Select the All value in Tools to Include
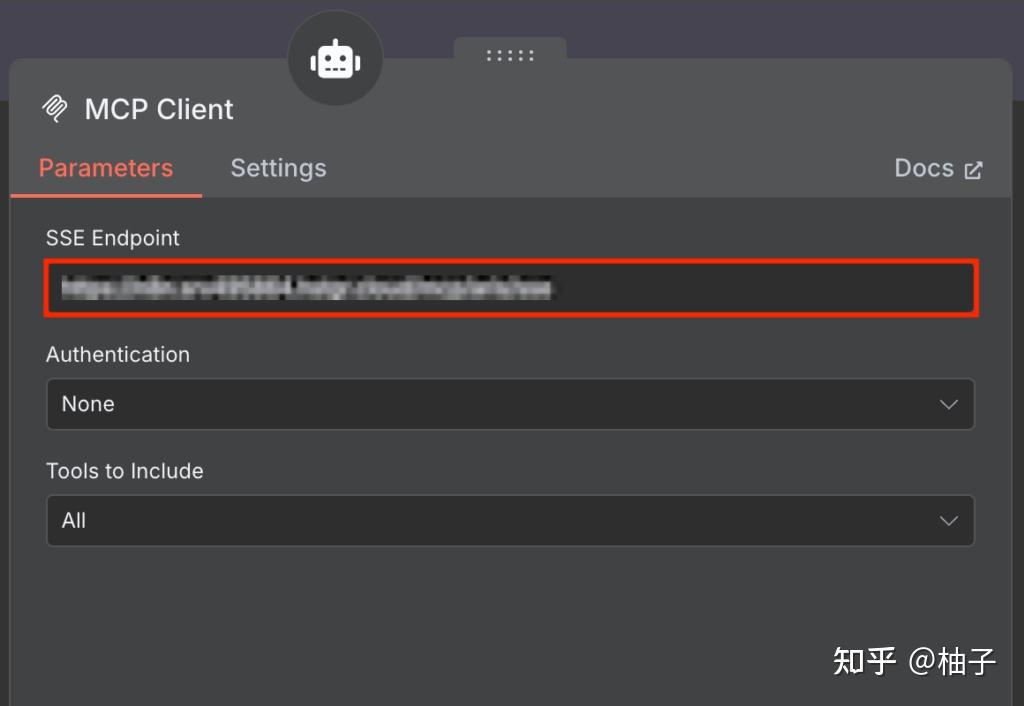Screen dimensions: 1024x706 (x=74, y=520)
